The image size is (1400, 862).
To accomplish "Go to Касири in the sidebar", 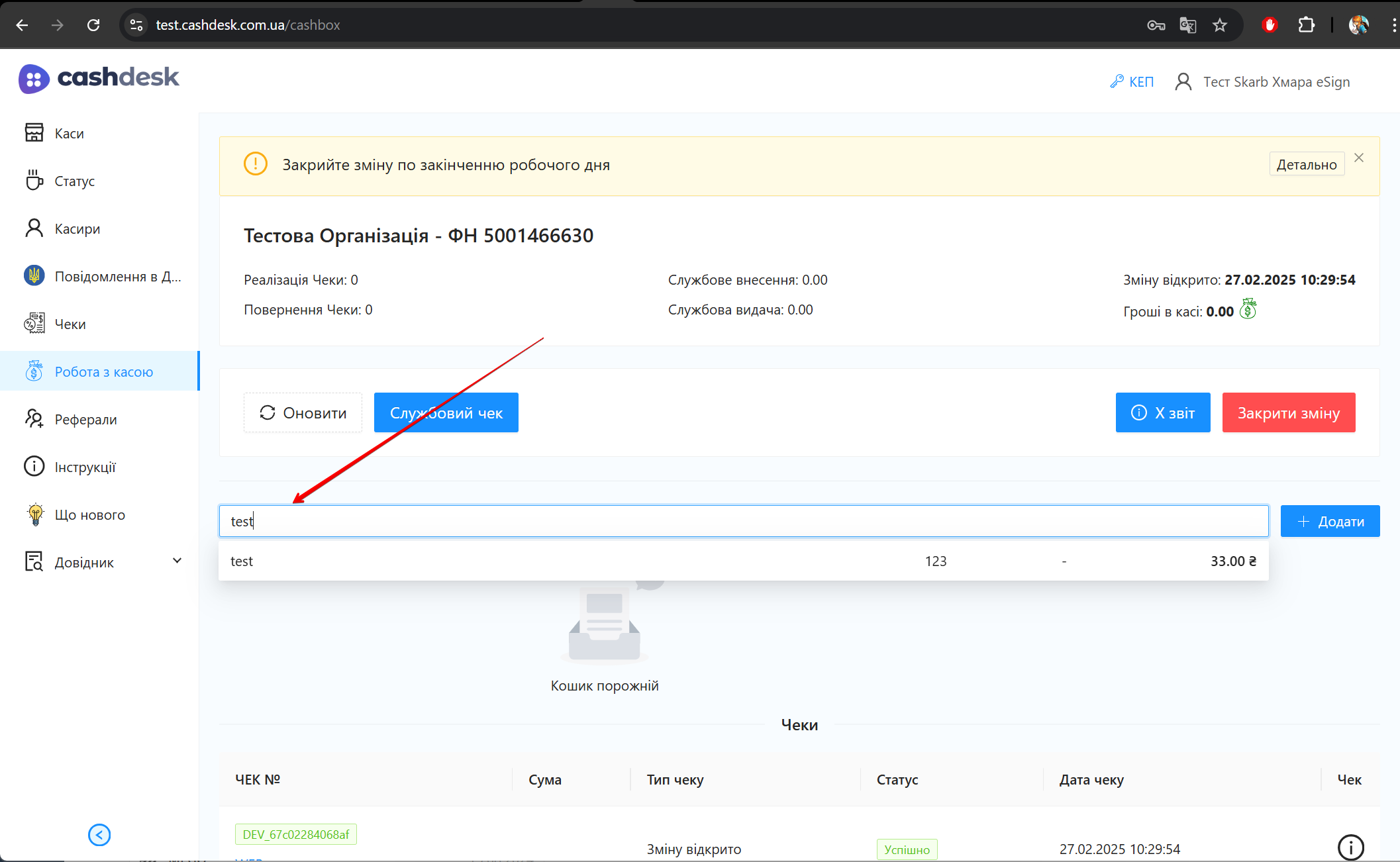I will click(77, 229).
